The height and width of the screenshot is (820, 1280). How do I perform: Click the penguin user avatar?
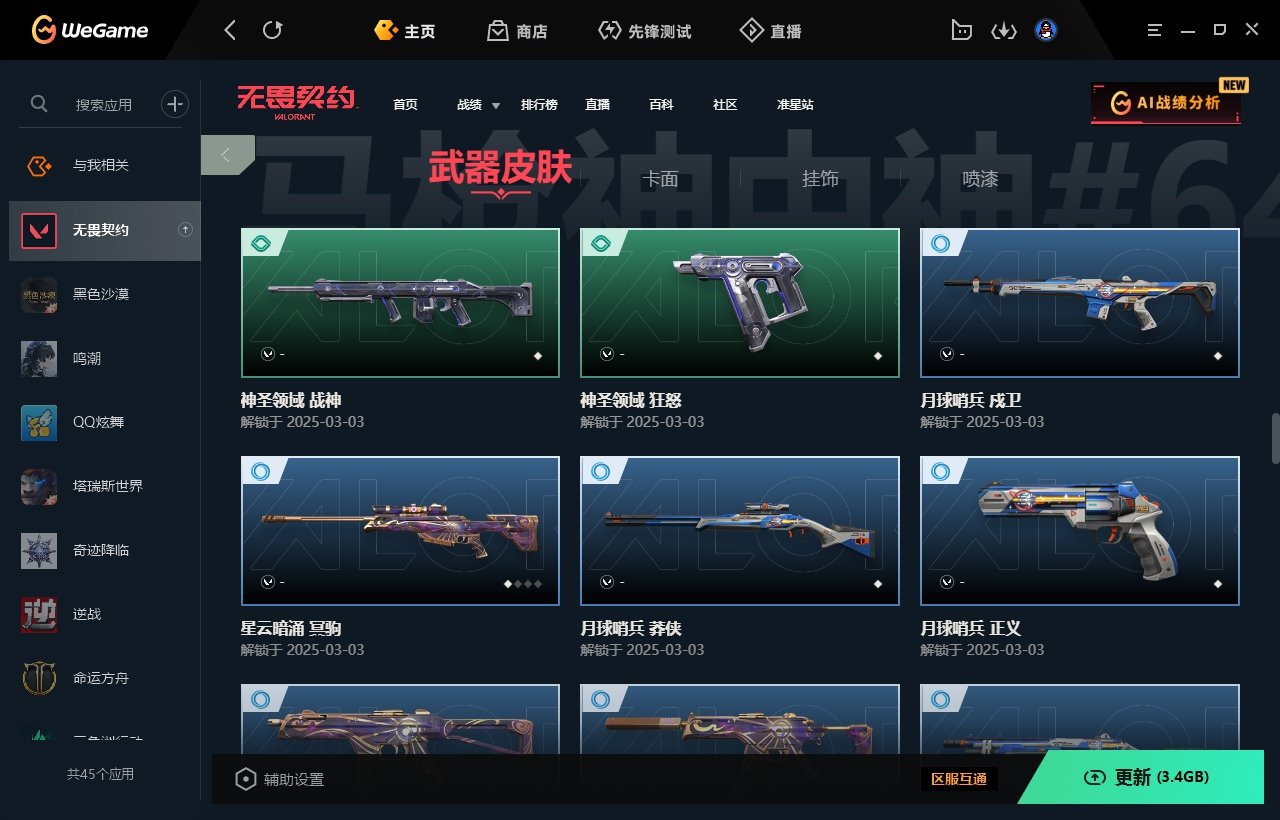click(x=1046, y=30)
